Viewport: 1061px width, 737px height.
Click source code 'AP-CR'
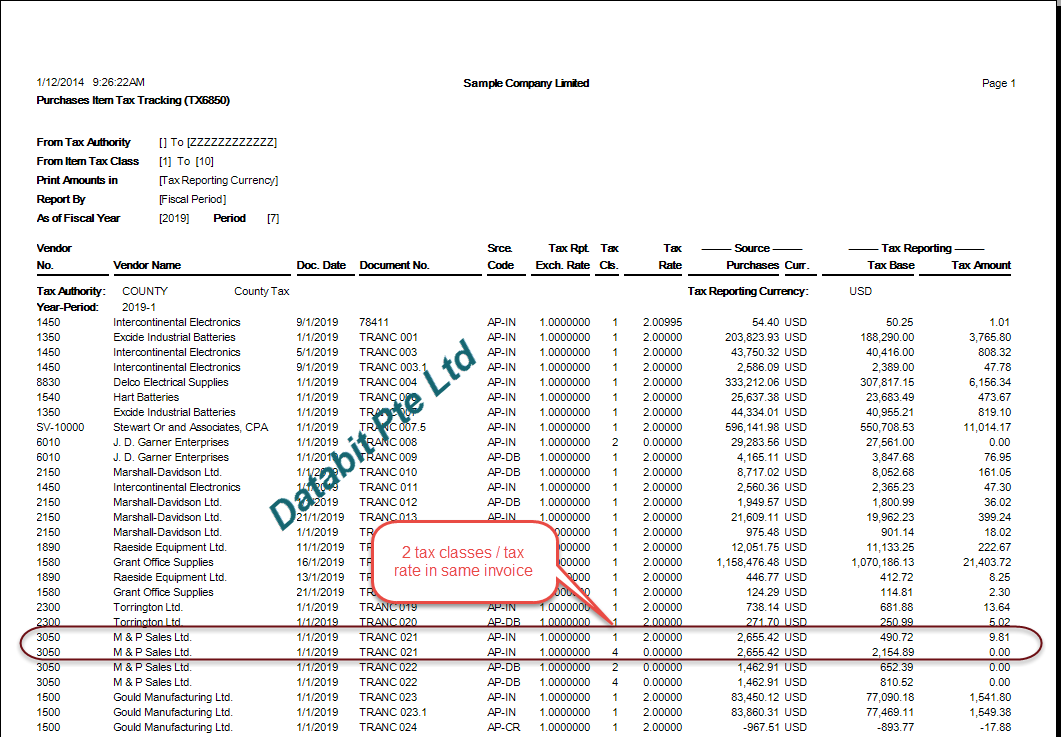[x=501, y=727]
